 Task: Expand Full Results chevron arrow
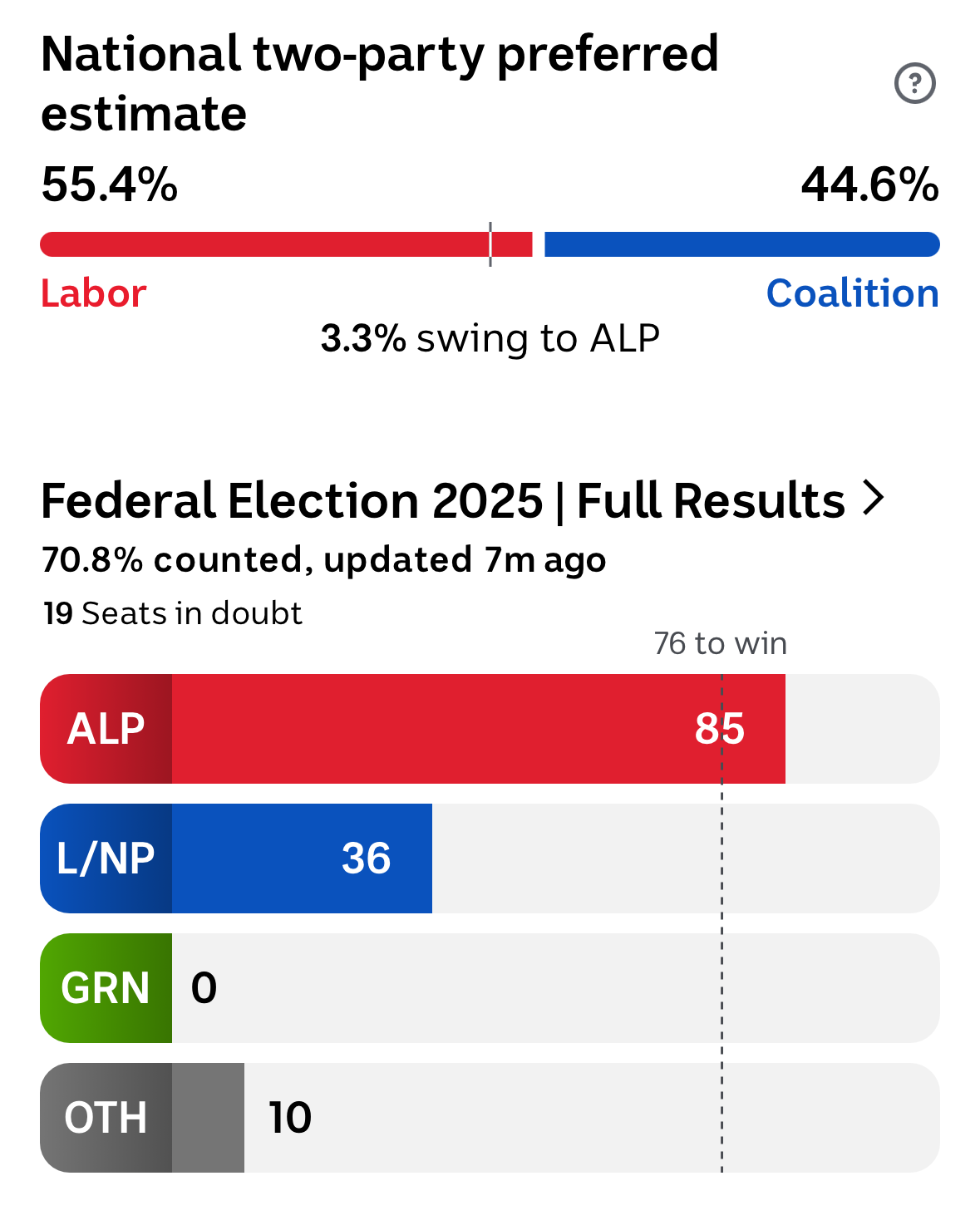(x=873, y=498)
